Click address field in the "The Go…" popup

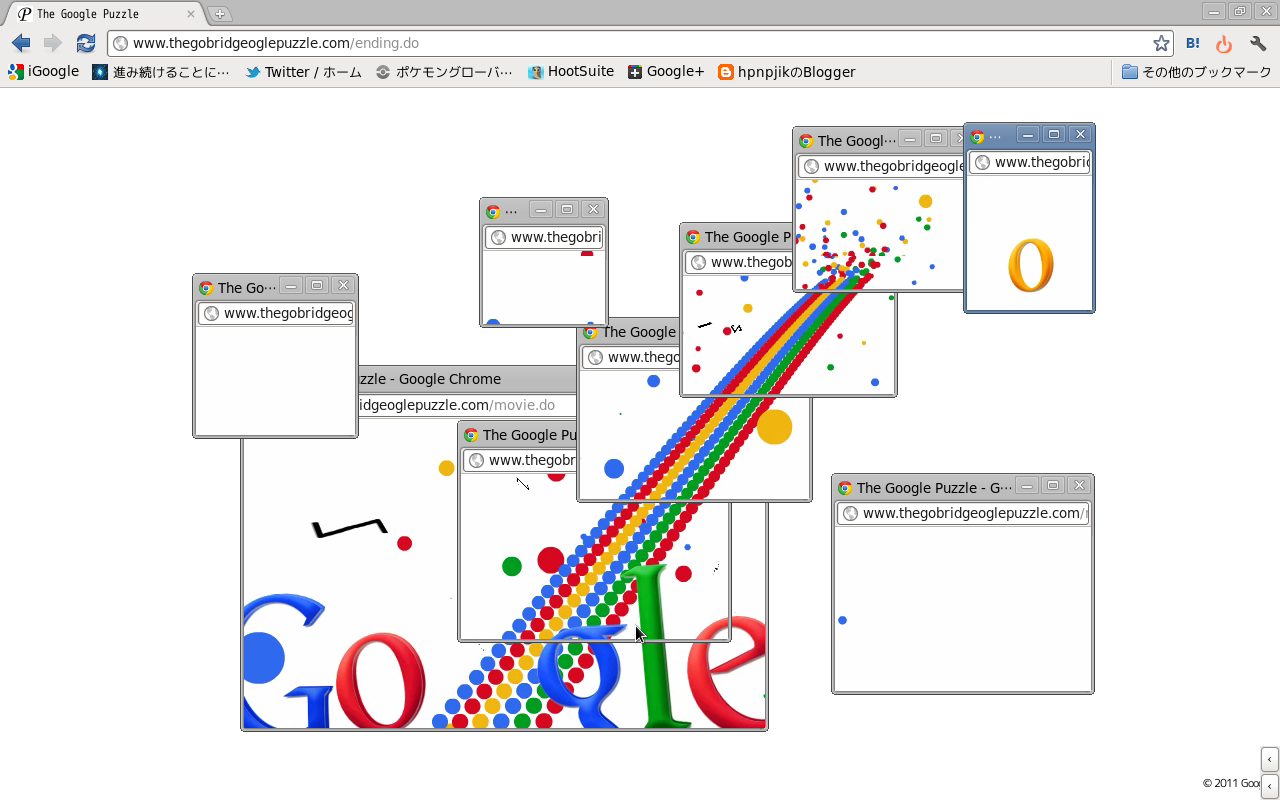pyautogui.click(x=276, y=313)
